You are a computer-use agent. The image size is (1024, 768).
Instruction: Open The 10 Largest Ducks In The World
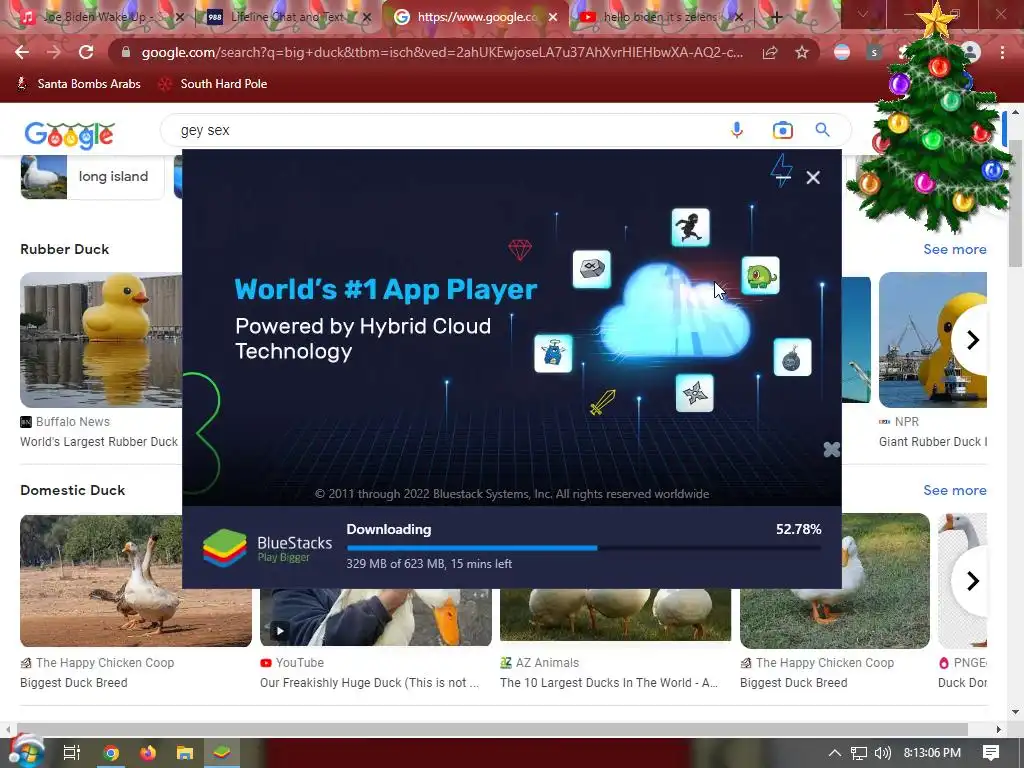[609, 682]
